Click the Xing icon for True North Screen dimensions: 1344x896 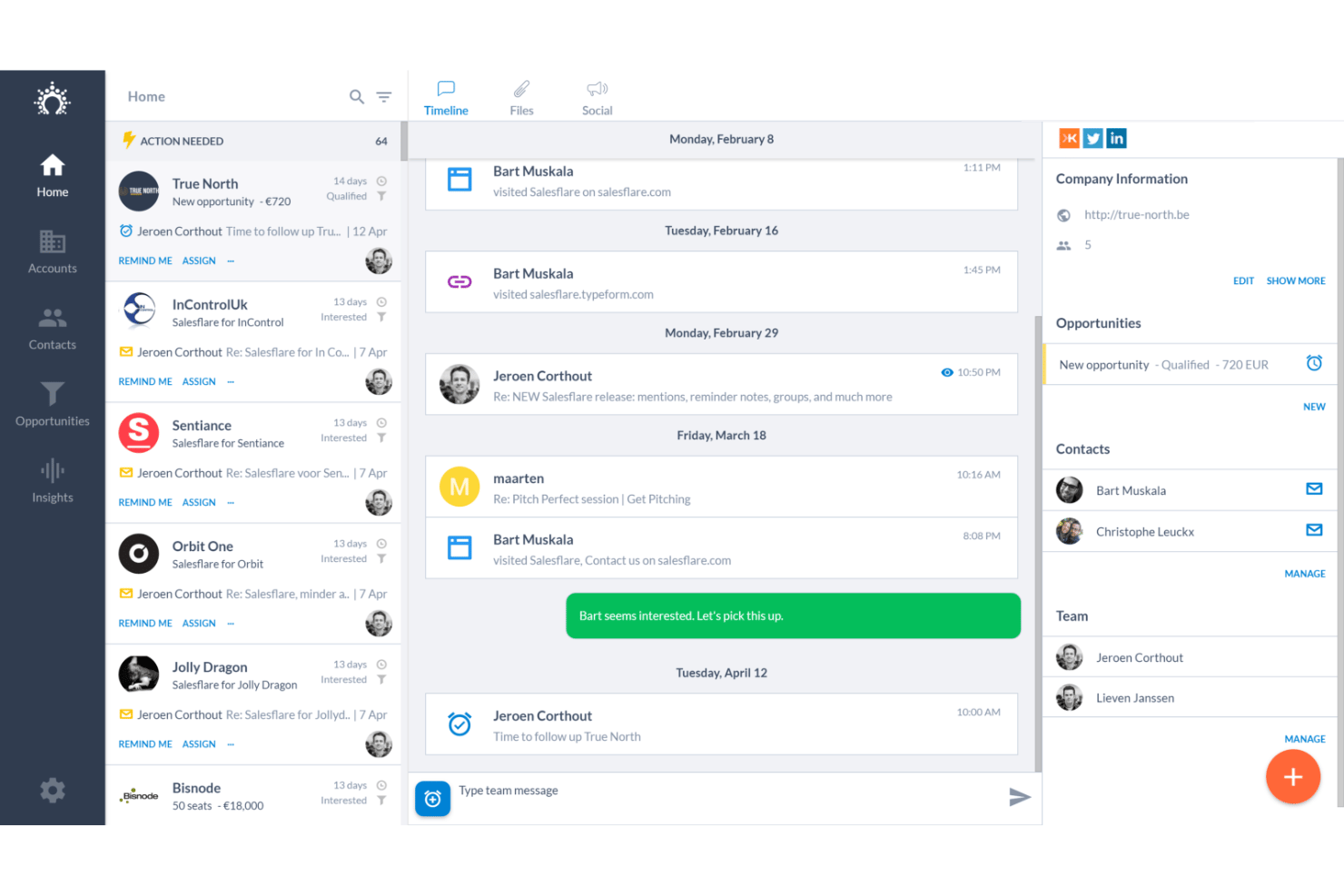(x=1070, y=138)
